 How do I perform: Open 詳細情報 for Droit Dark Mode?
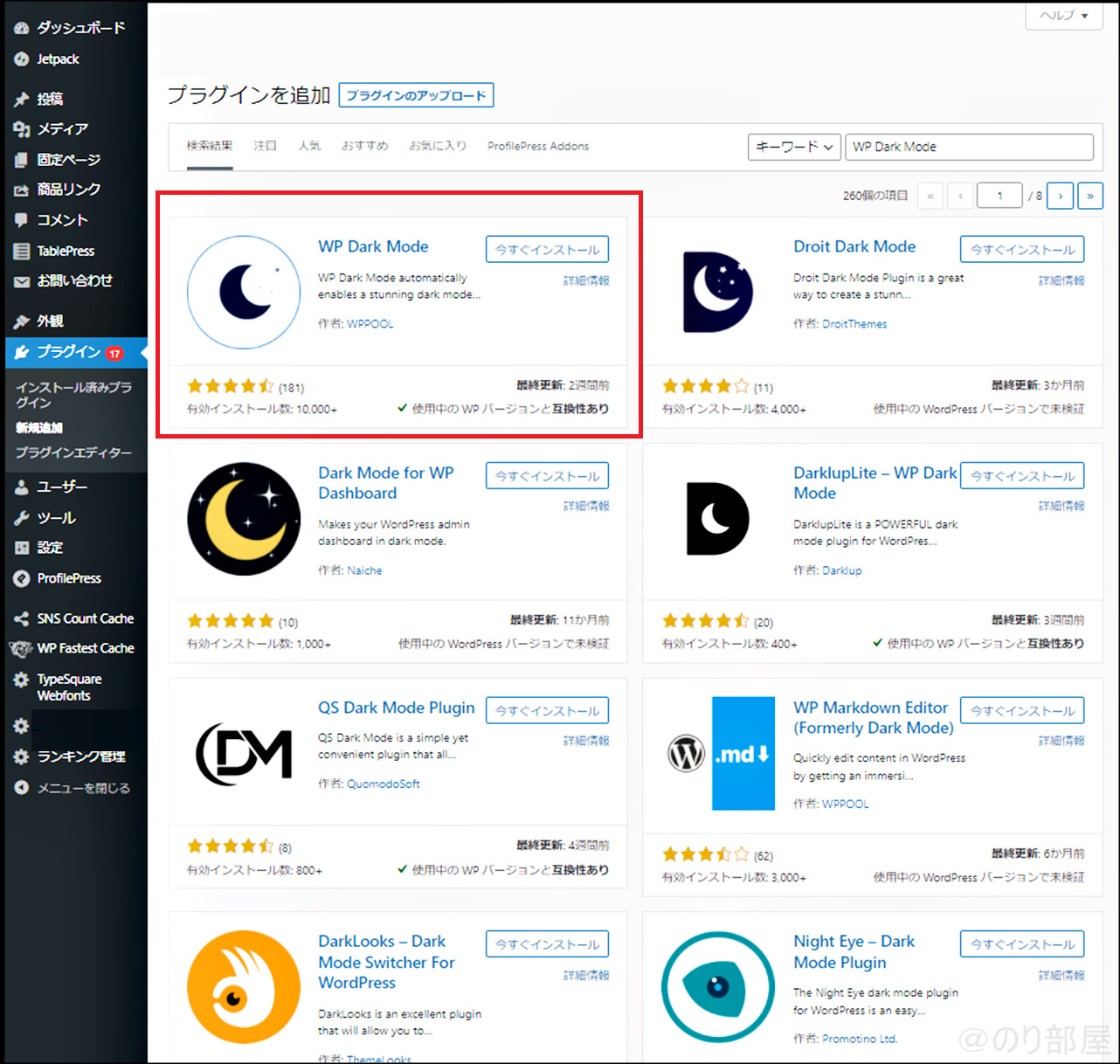tap(1061, 280)
